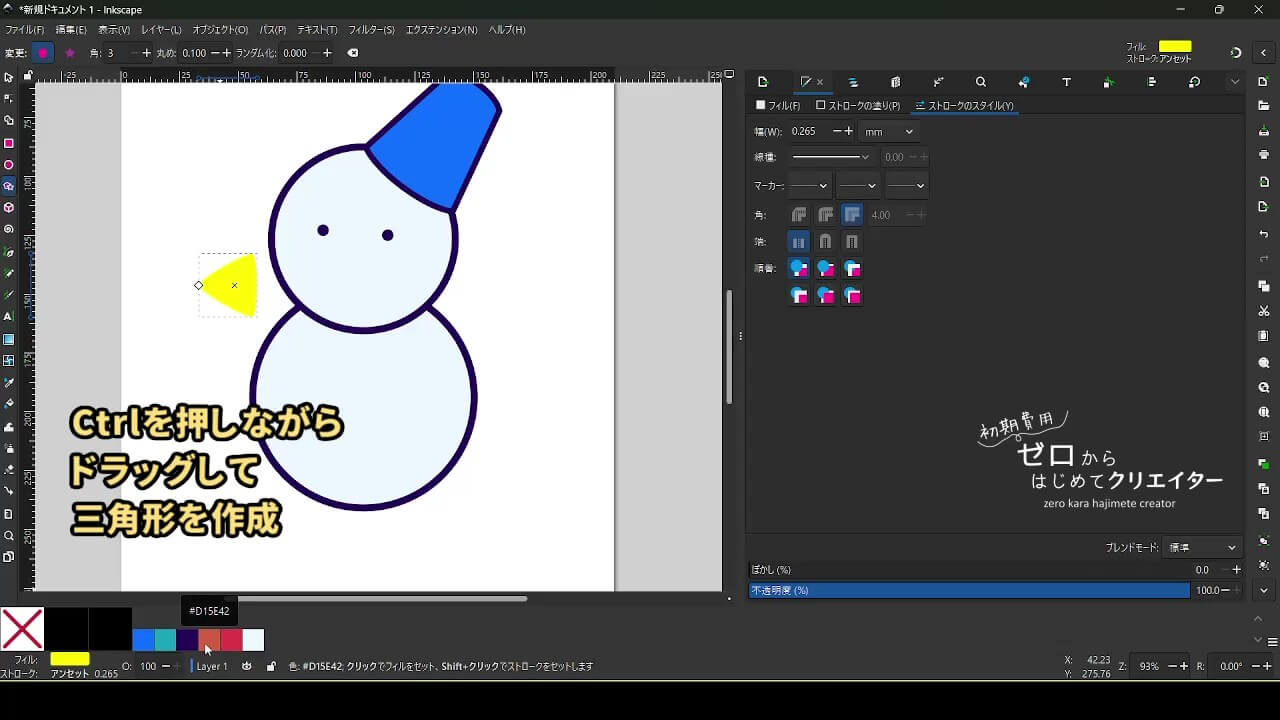Open the Text and Font dialog tab
This screenshot has height=720, width=1280.
[x=1066, y=82]
